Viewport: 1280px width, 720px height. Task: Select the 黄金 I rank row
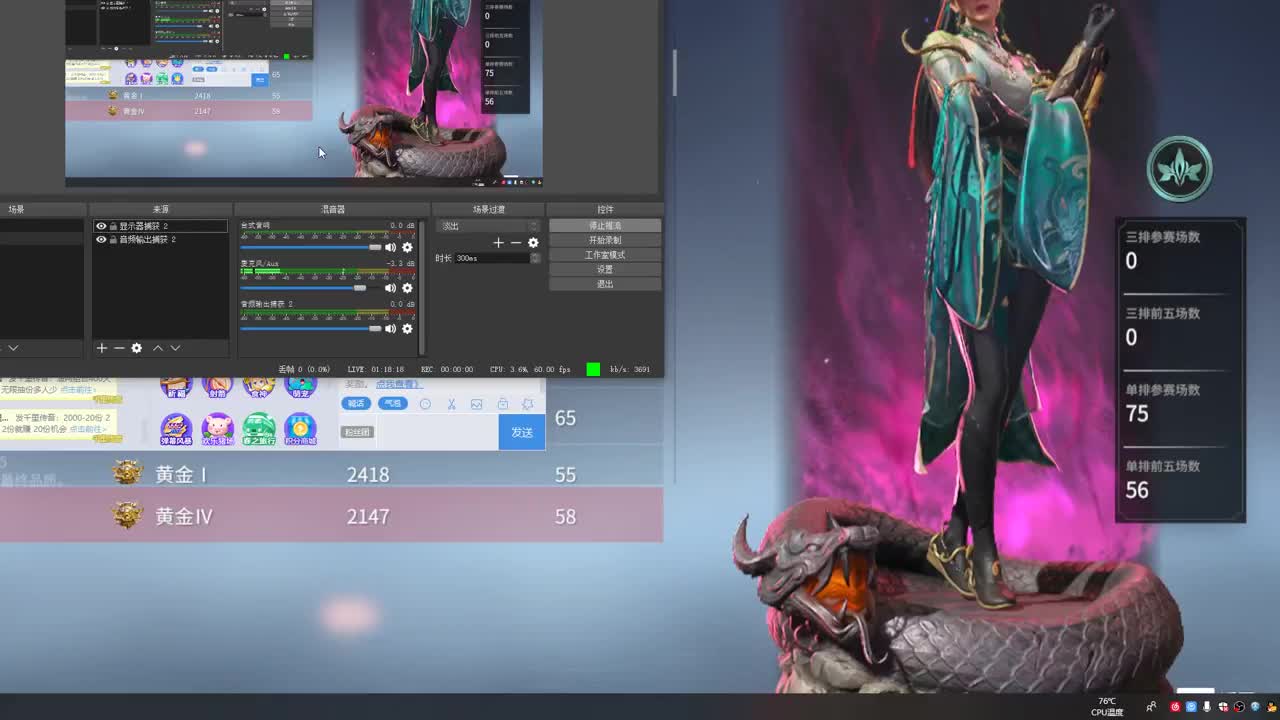click(x=331, y=474)
